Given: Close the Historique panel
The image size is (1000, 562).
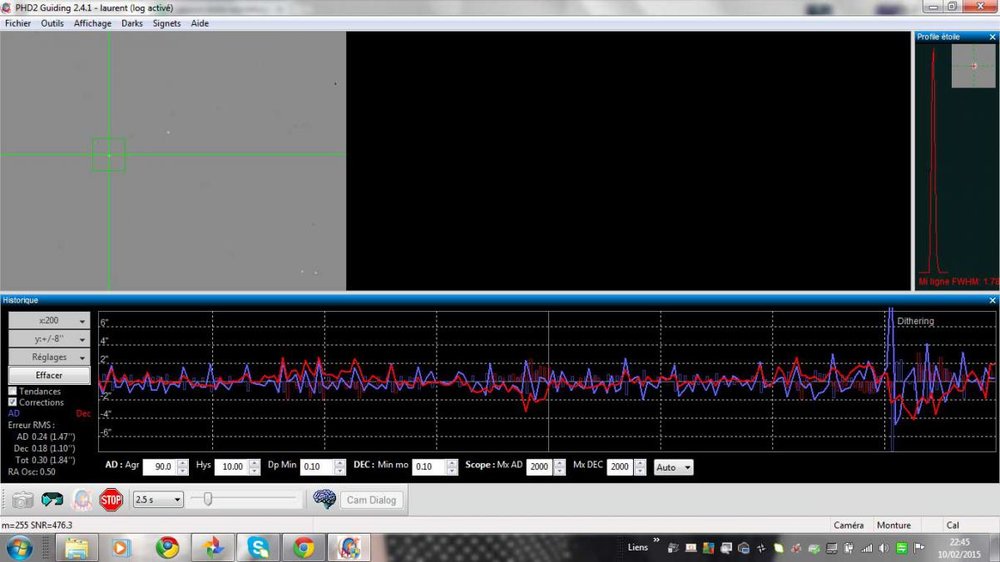Looking at the screenshot, I should pos(992,300).
